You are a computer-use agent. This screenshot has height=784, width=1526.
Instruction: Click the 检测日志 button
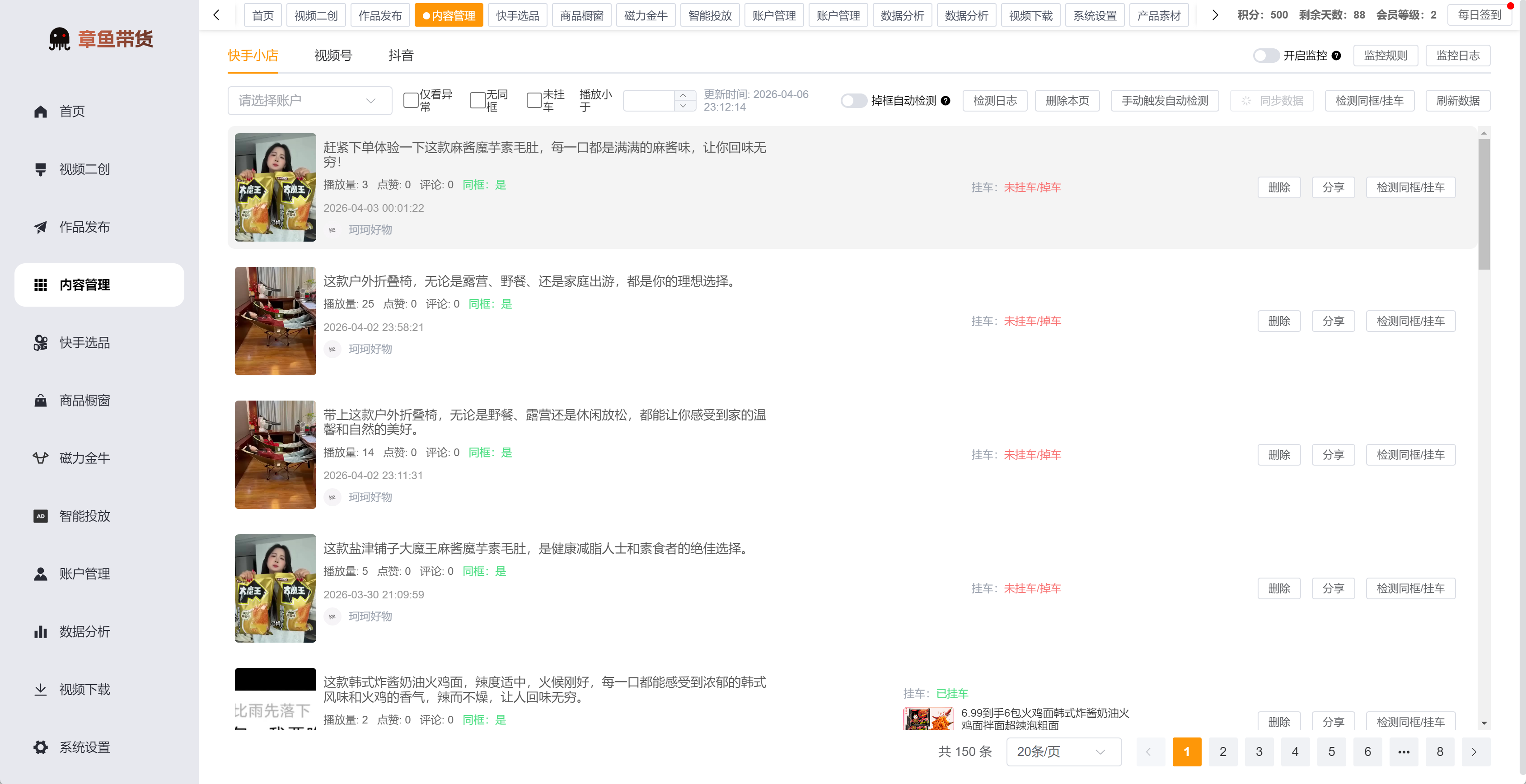995,101
